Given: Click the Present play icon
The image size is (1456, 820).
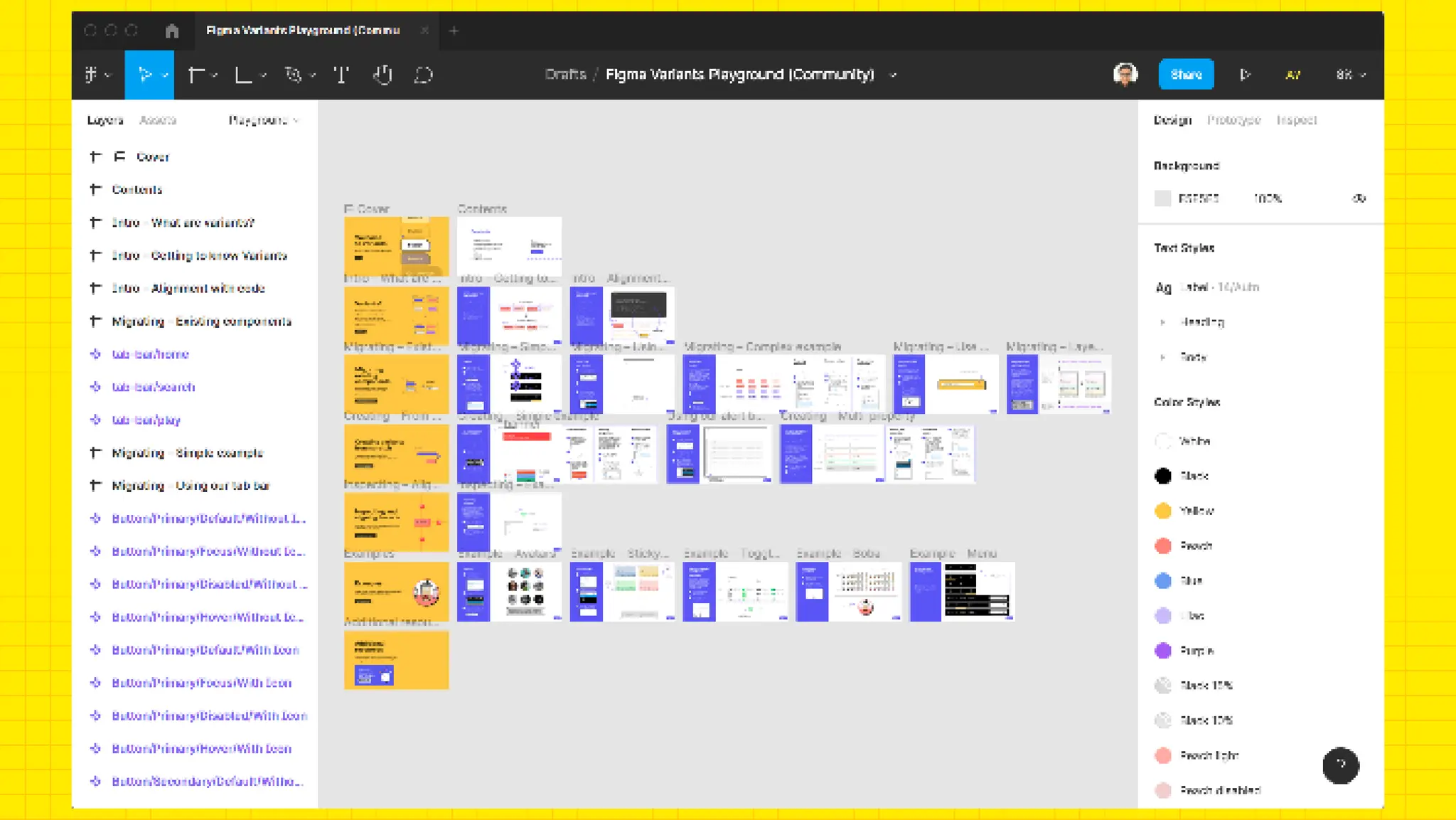Looking at the screenshot, I should click(1244, 75).
